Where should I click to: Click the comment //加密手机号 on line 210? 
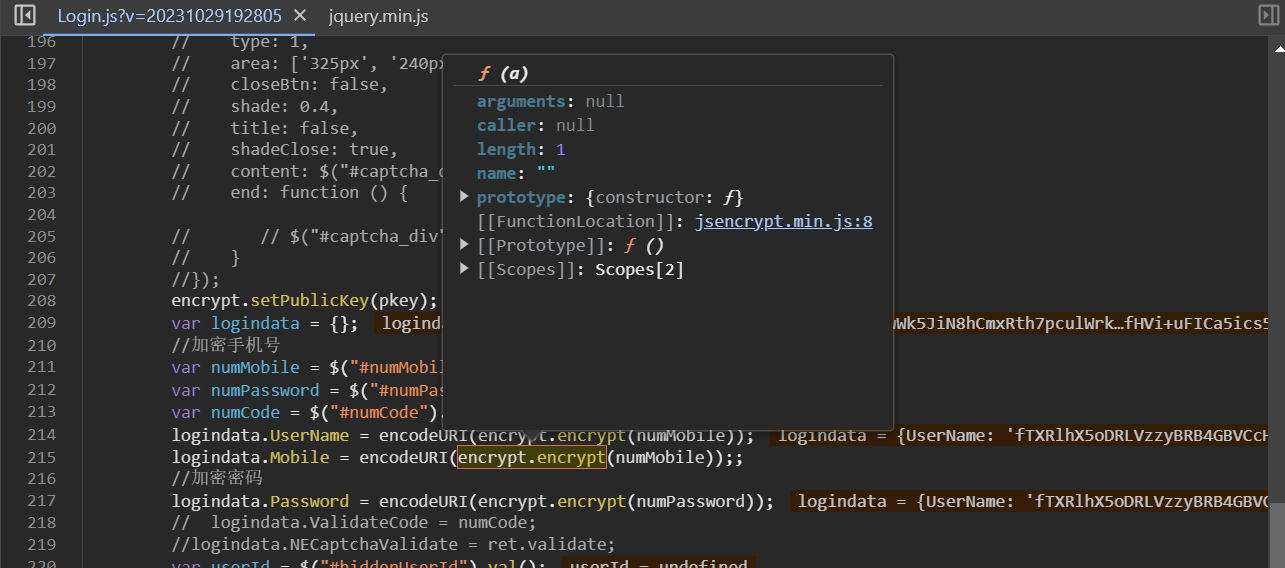pyautogui.click(x=226, y=345)
